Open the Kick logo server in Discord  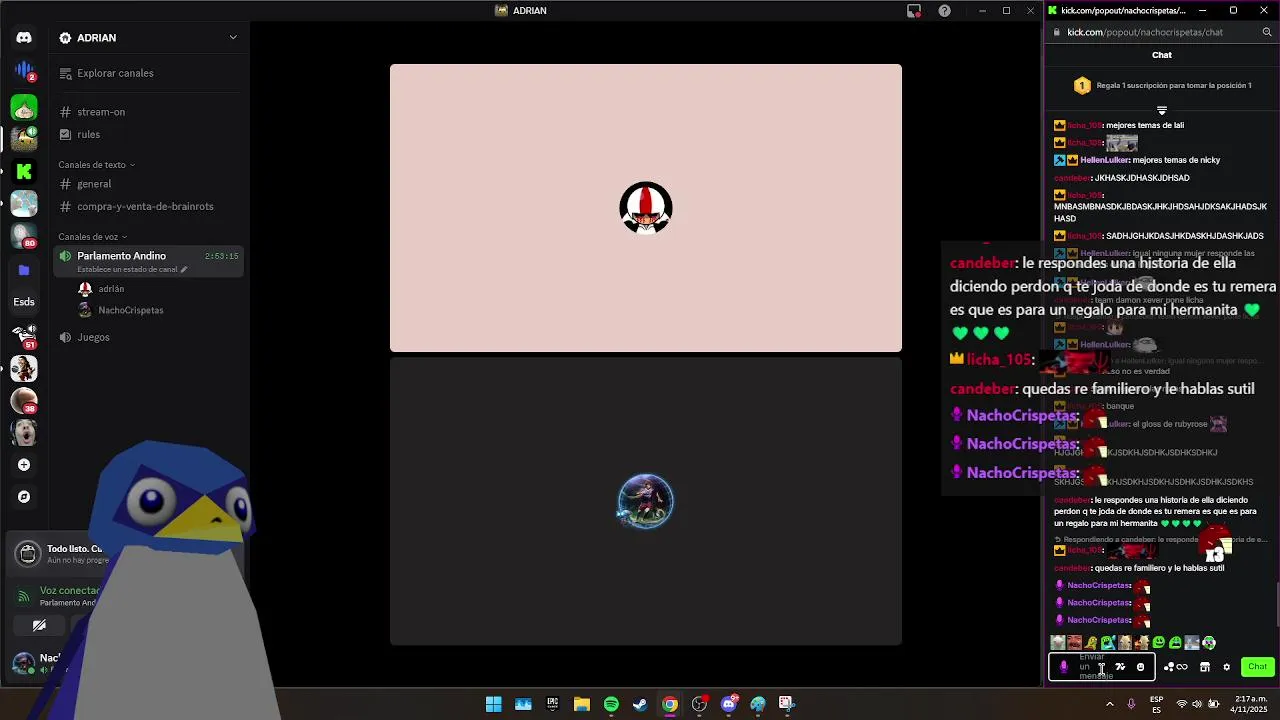[24, 171]
